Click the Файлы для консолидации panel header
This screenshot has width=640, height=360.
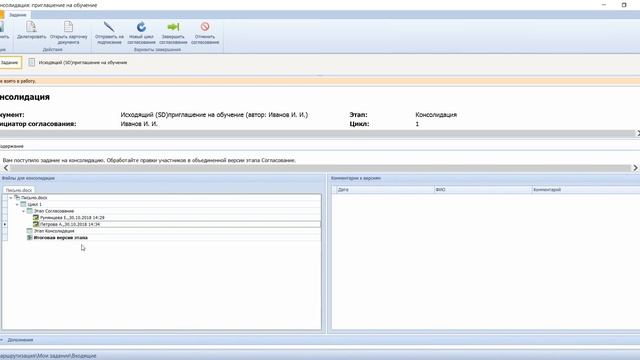pos(28,178)
